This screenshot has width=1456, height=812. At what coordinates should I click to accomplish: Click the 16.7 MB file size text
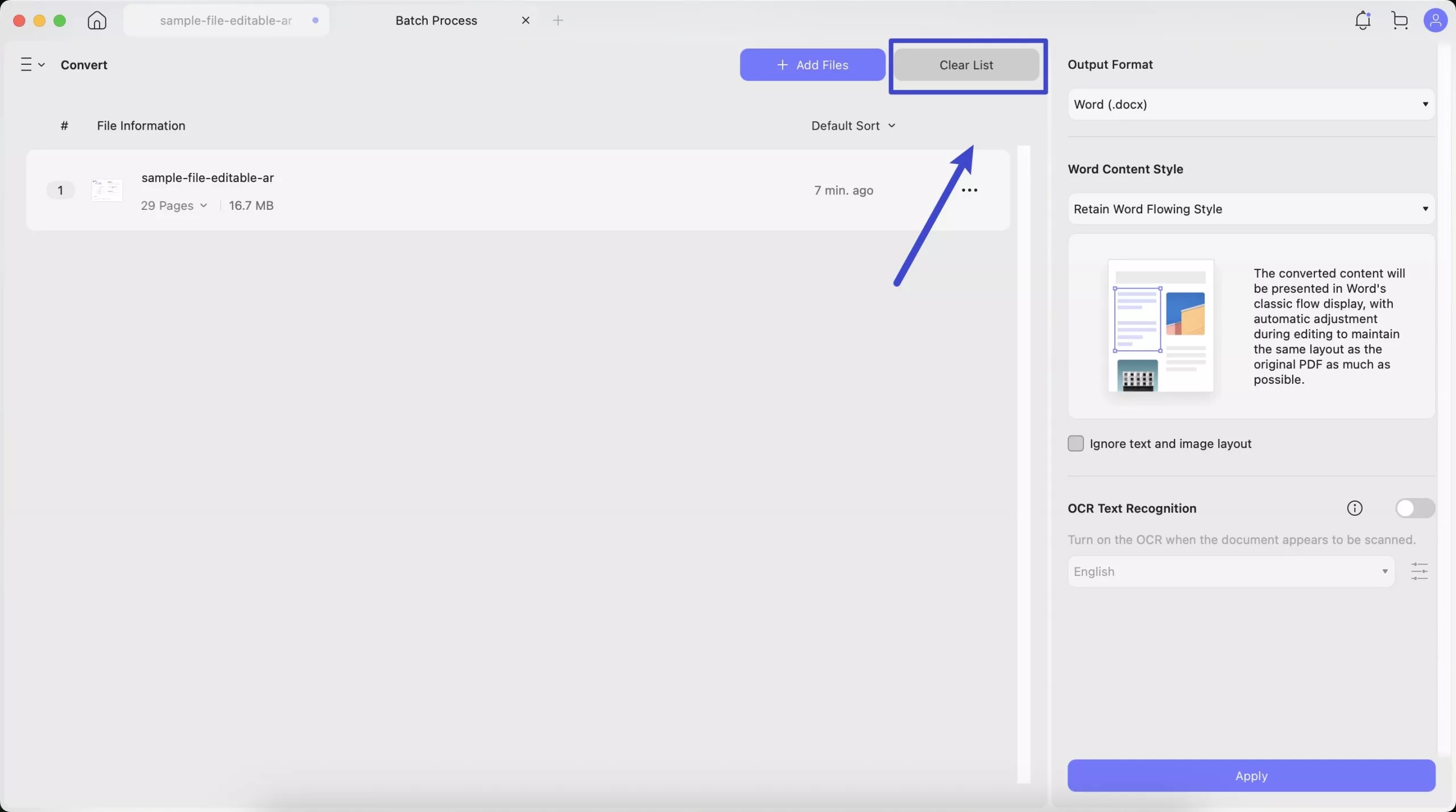251,205
